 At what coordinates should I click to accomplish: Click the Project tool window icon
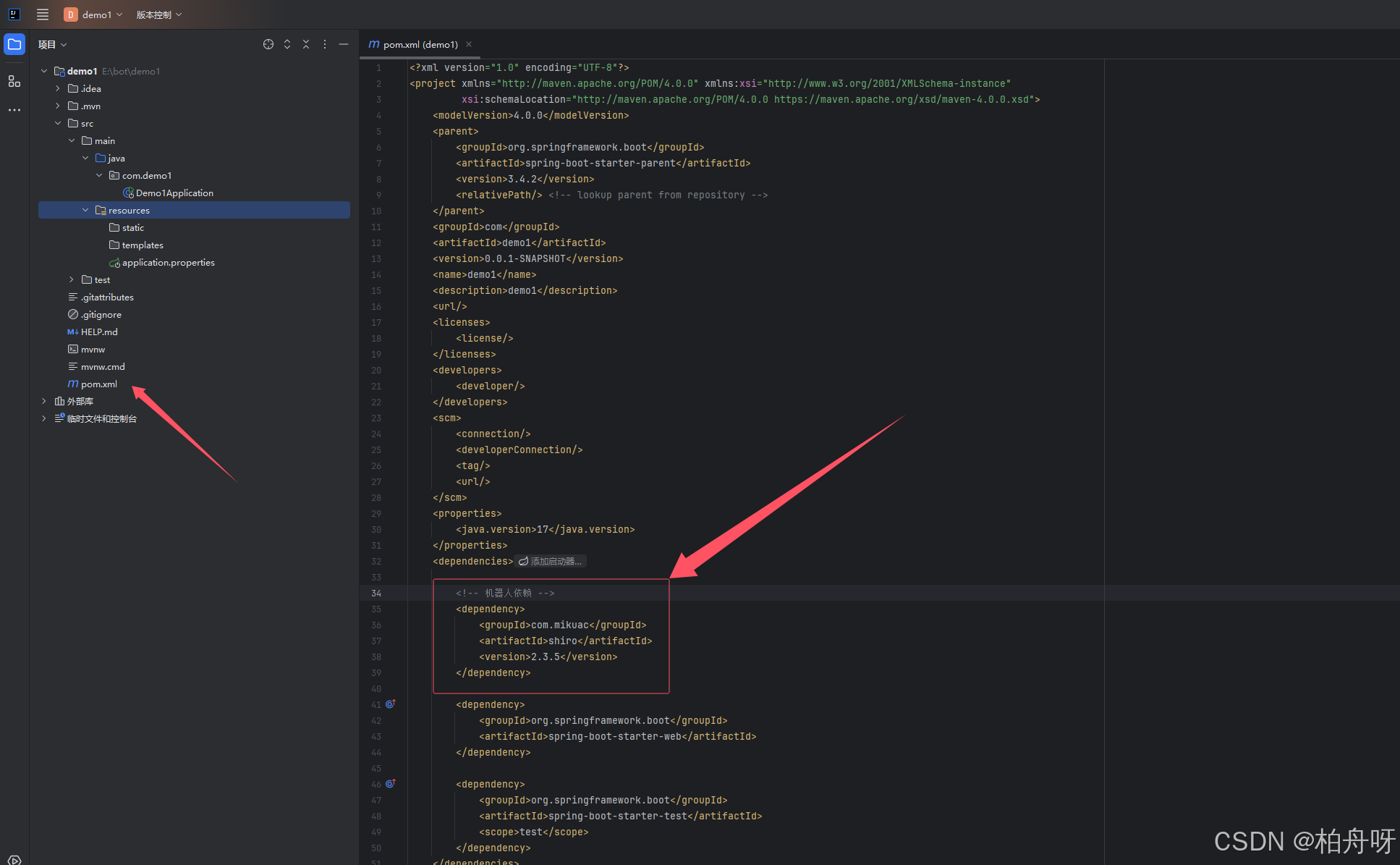click(x=14, y=45)
